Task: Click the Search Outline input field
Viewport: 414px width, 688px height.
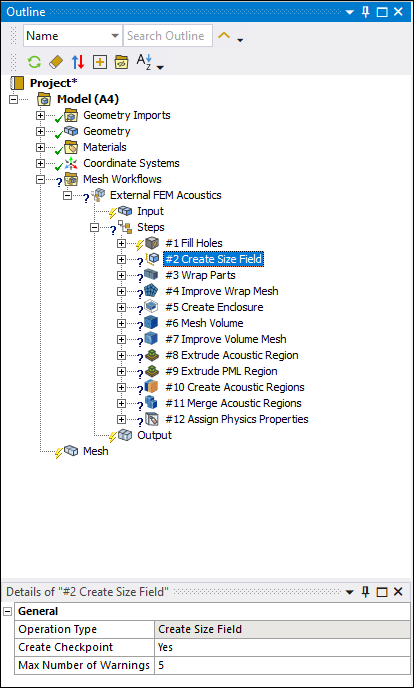Action: (168, 36)
